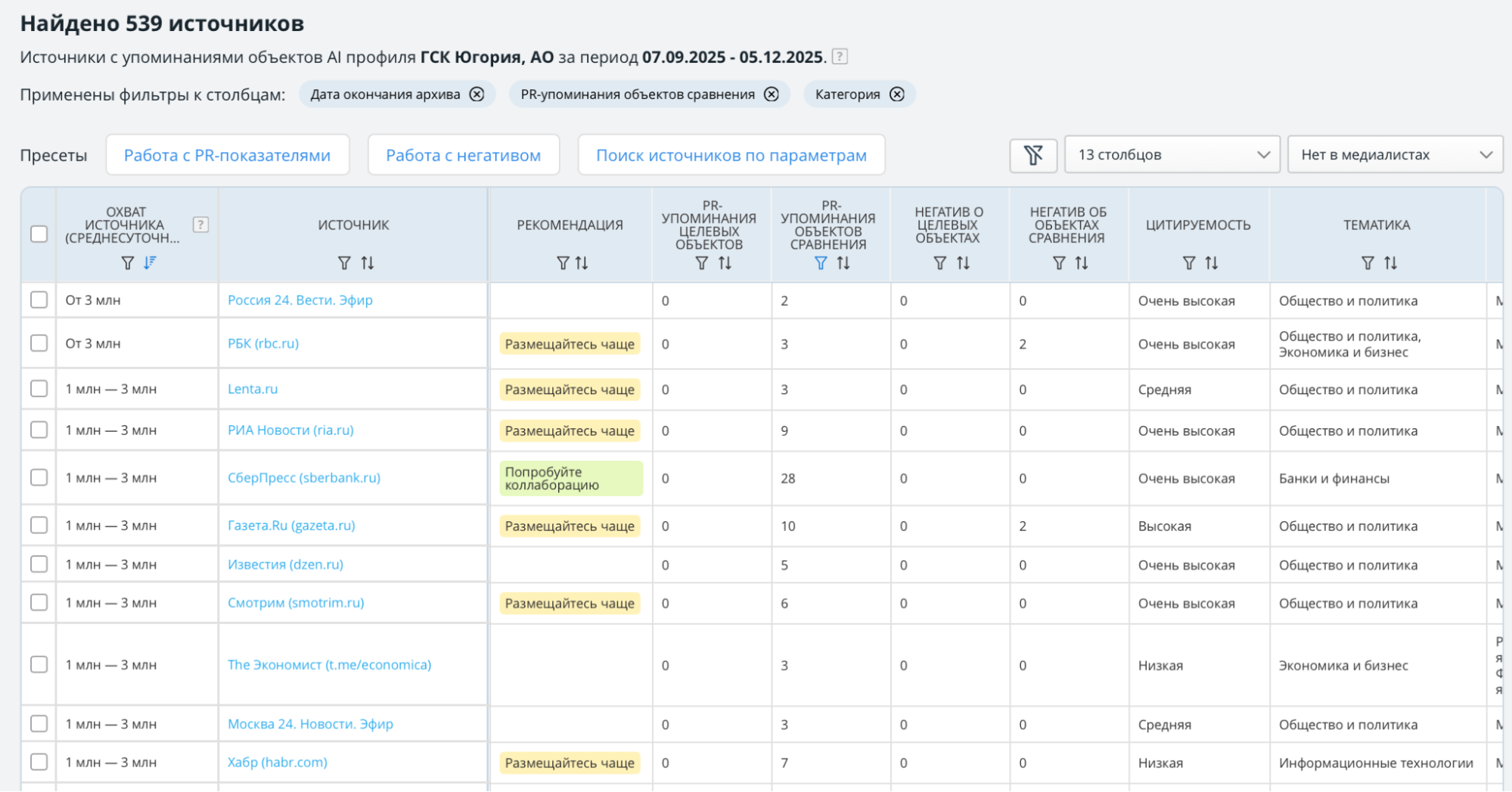Sort by Охват источника descending icon

150,262
